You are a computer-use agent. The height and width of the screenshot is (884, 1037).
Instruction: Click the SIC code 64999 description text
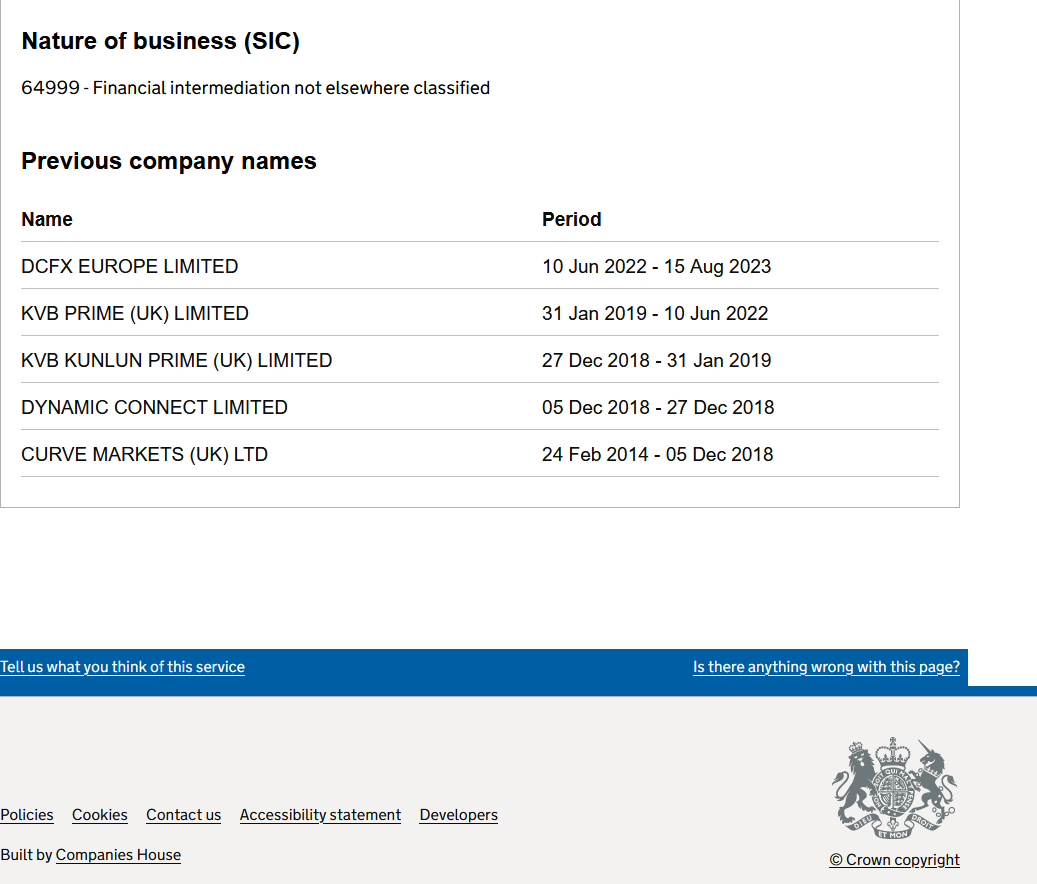click(255, 88)
